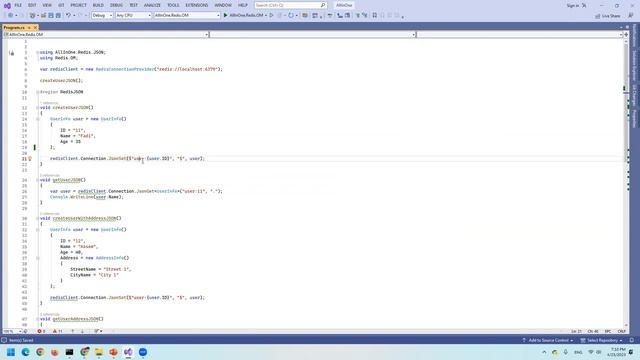This screenshot has height=360, width=640.
Task: Click the Save toolbar icon
Action: [x=51, y=16]
